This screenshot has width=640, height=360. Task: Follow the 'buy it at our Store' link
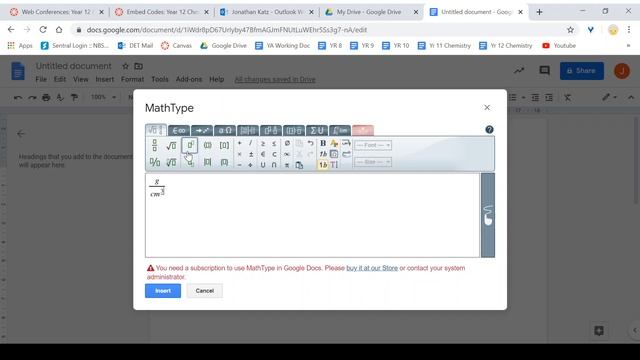(372, 268)
